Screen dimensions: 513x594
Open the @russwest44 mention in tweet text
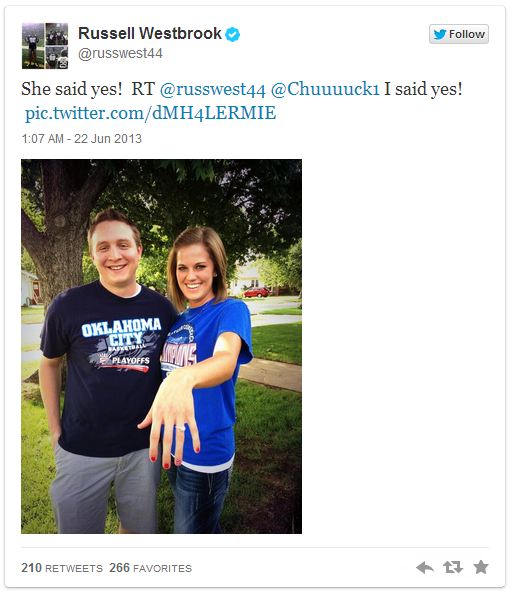[x=213, y=89]
